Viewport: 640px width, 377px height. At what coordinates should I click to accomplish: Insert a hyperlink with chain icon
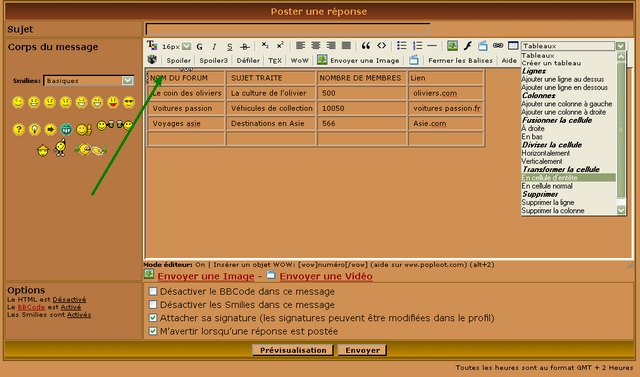[498, 46]
